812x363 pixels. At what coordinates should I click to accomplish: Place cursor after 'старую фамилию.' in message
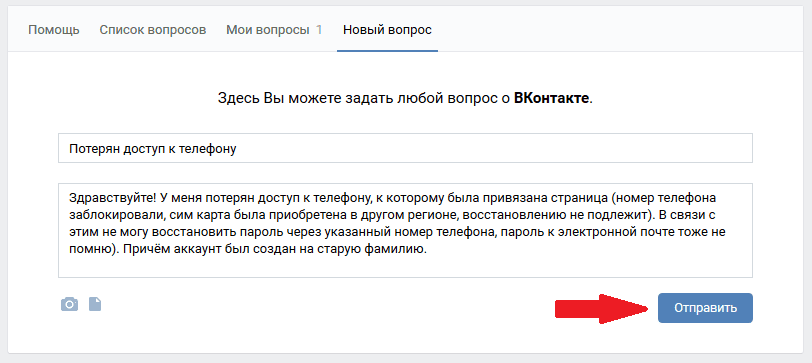[x=427, y=249]
